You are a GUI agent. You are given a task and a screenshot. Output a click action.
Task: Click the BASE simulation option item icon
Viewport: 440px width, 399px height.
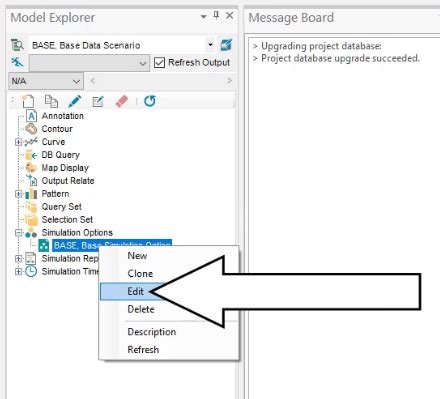coord(44,246)
